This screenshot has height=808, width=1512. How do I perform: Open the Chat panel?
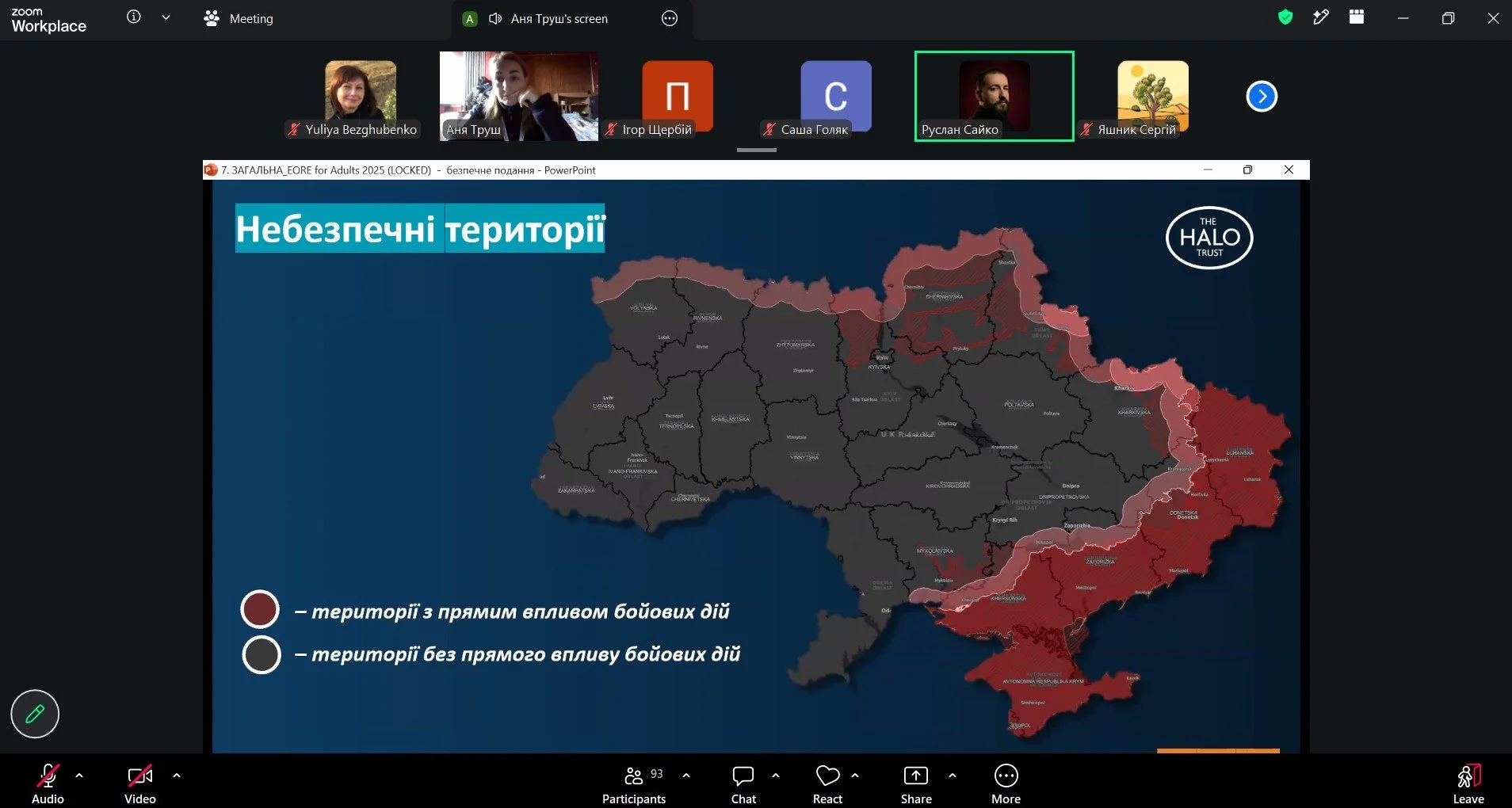743,783
